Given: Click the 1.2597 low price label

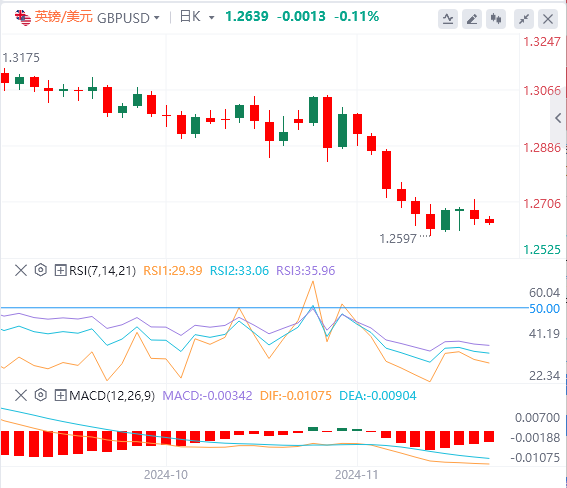Looking at the screenshot, I should point(398,239).
